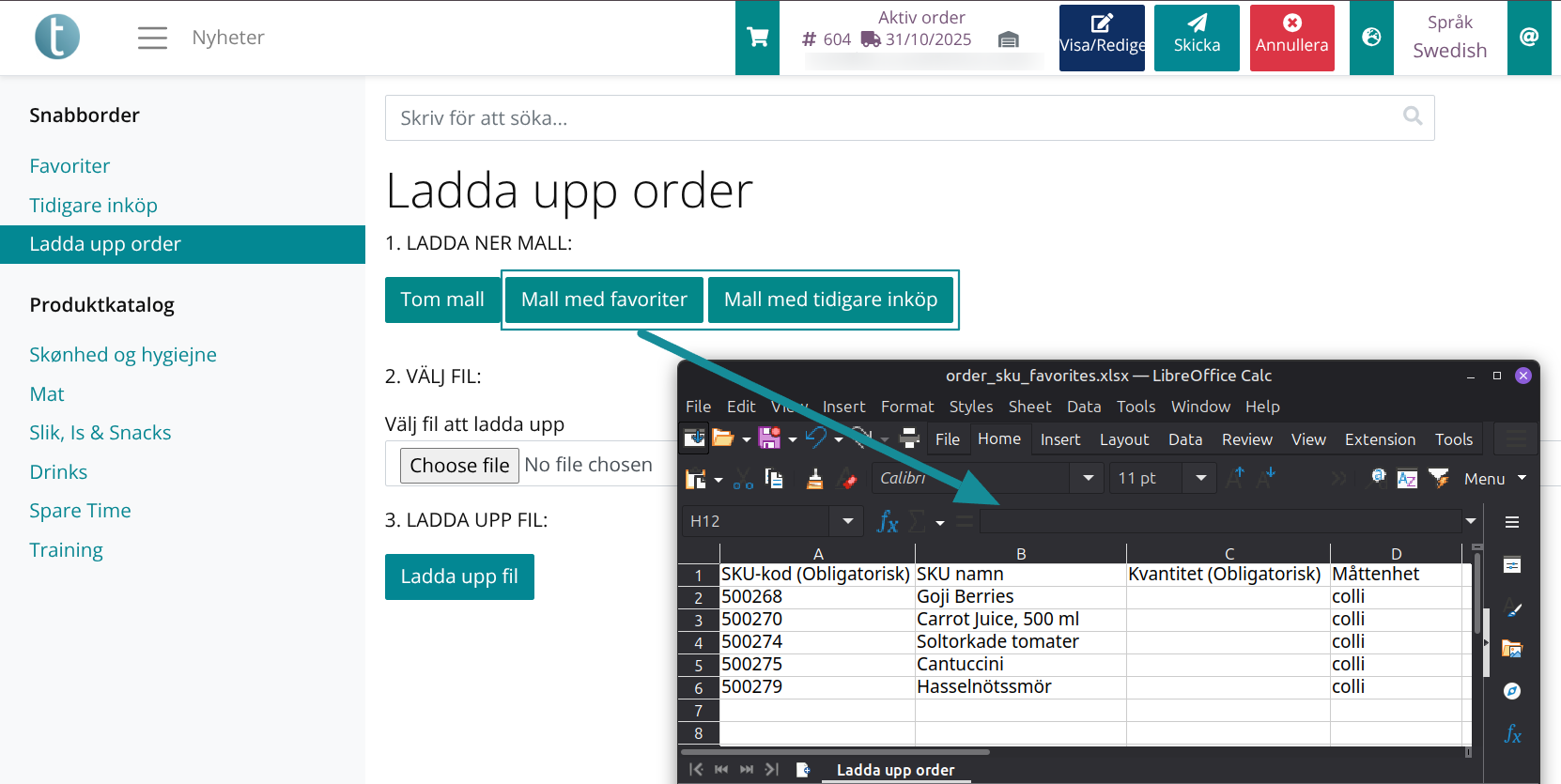Open the Paste options dropdown arrow
Image resolution: width=1561 pixels, height=784 pixels.
tap(719, 480)
